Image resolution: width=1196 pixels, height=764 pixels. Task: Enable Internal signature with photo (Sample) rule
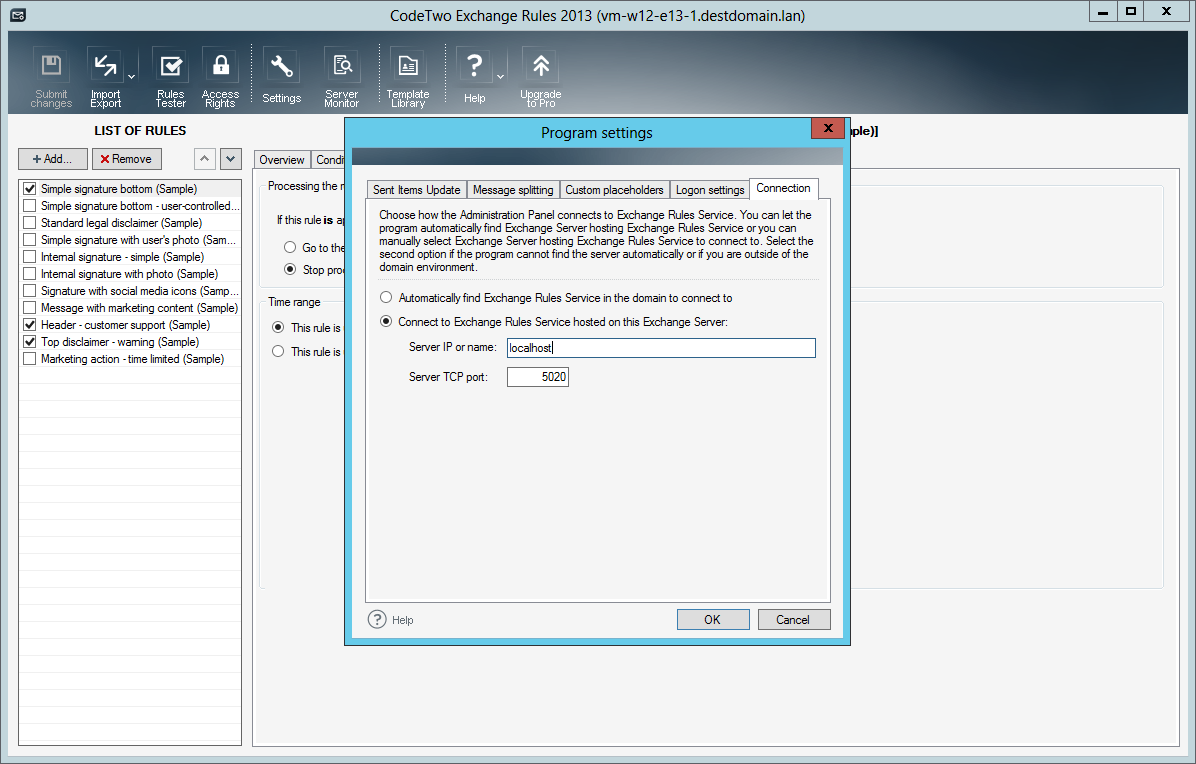coord(30,274)
